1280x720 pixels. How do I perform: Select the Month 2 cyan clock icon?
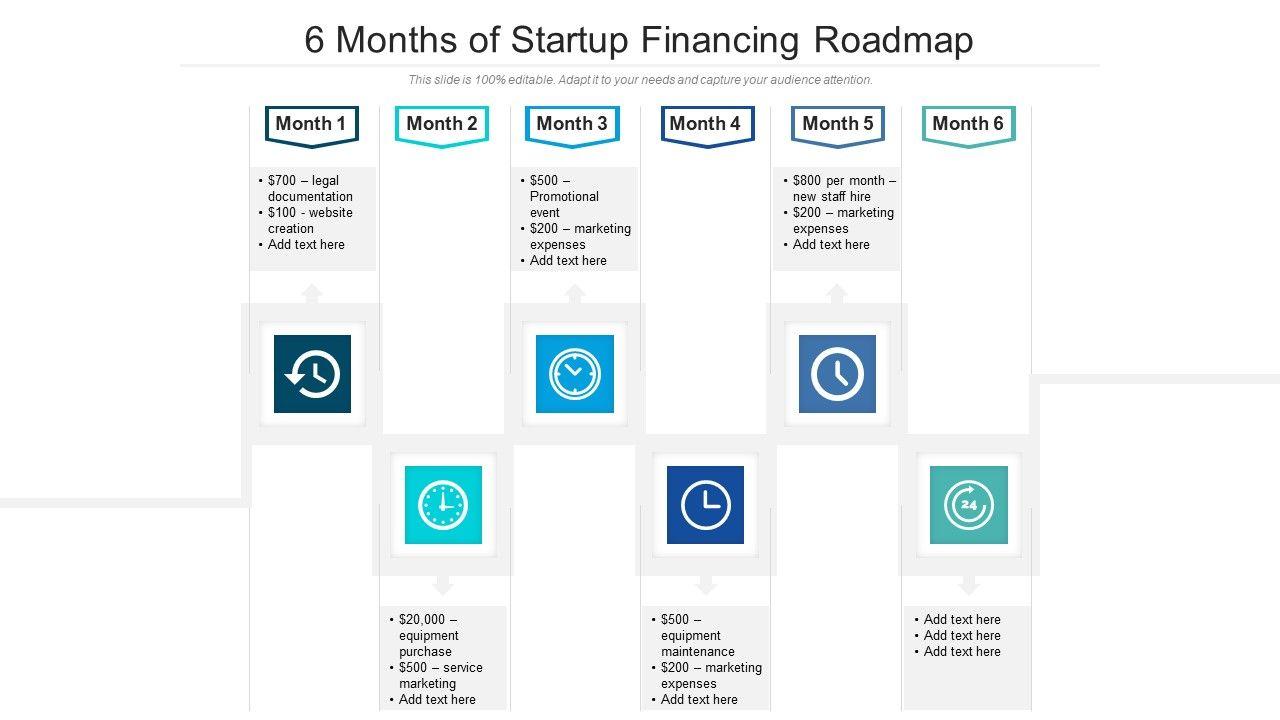click(443, 505)
